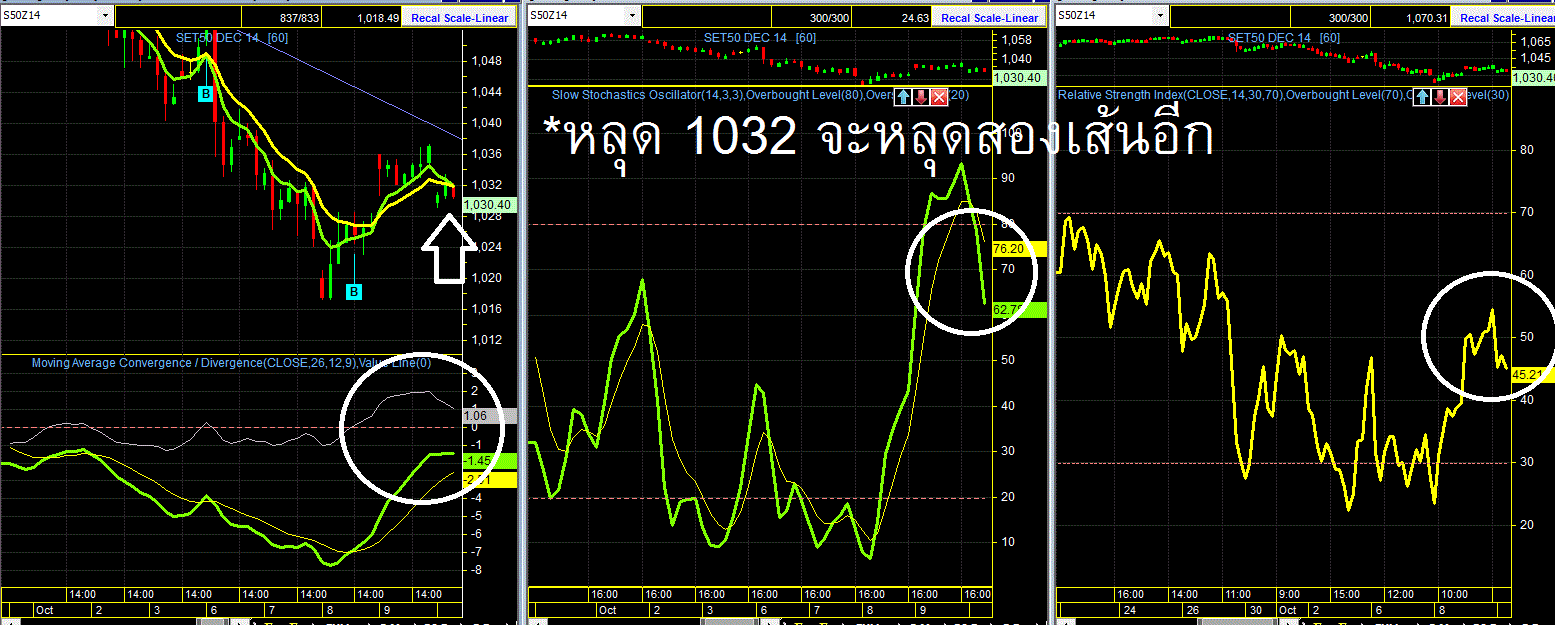1555x642 pixels.
Task: Remove the Relative Strength Index indicator
Action: [1458, 96]
